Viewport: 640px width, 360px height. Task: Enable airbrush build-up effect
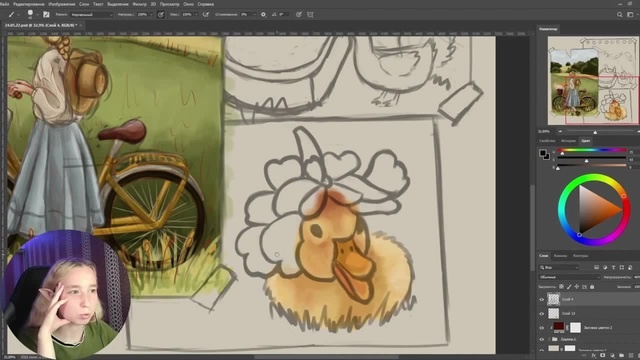(x=206, y=14)
